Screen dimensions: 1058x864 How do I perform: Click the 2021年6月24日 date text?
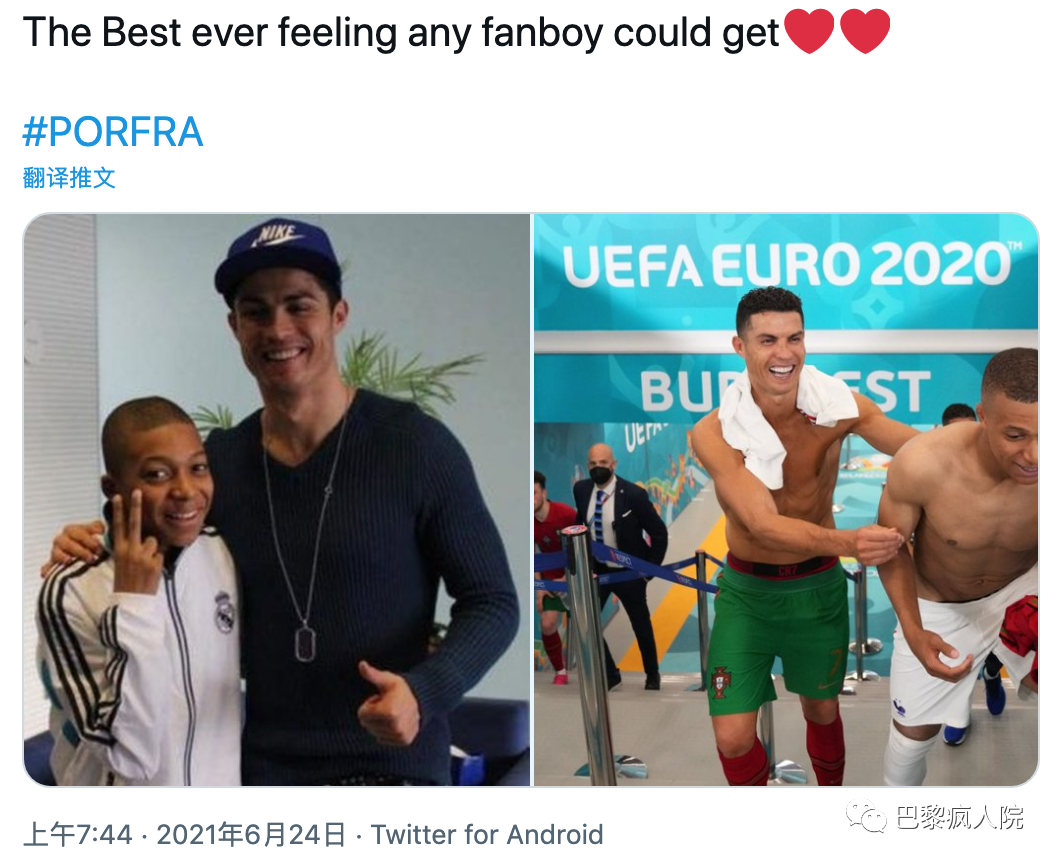click(x=251, y=835)
